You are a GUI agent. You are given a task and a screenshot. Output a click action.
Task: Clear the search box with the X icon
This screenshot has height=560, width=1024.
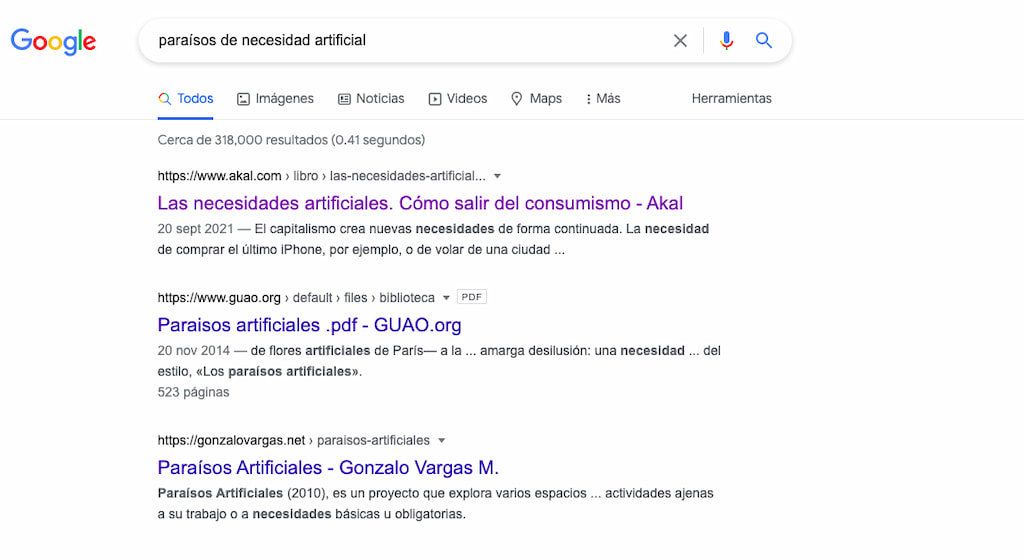(680, 40)
